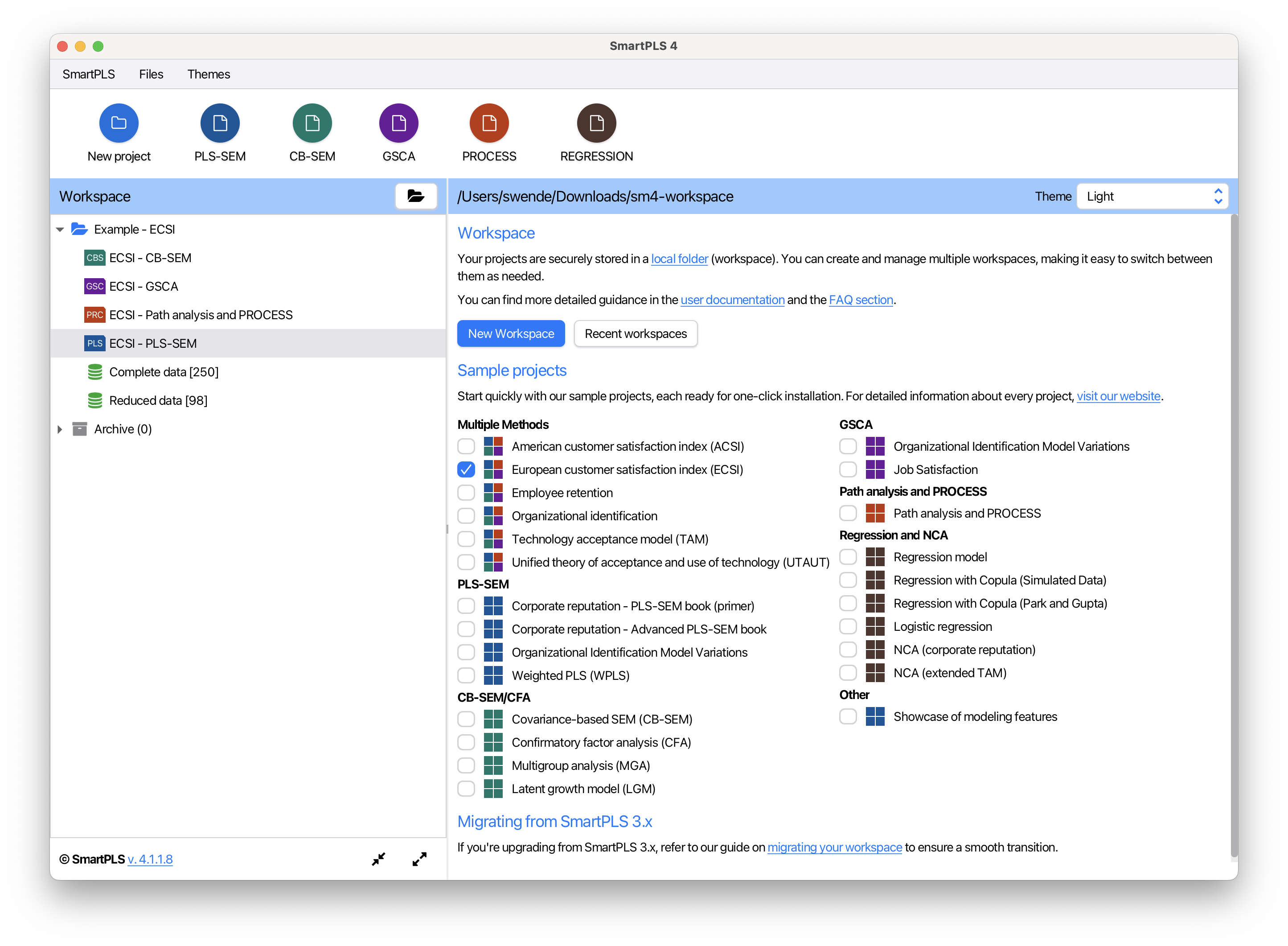
Task: Click the New Workspace button
Action: click(511, 333)
